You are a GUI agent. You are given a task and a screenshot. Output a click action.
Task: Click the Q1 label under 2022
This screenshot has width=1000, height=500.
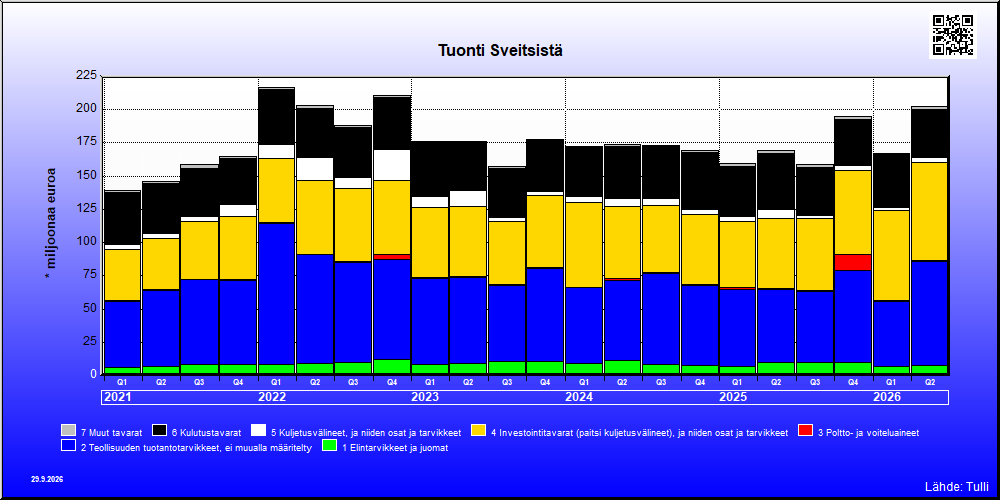pos(276,382)
